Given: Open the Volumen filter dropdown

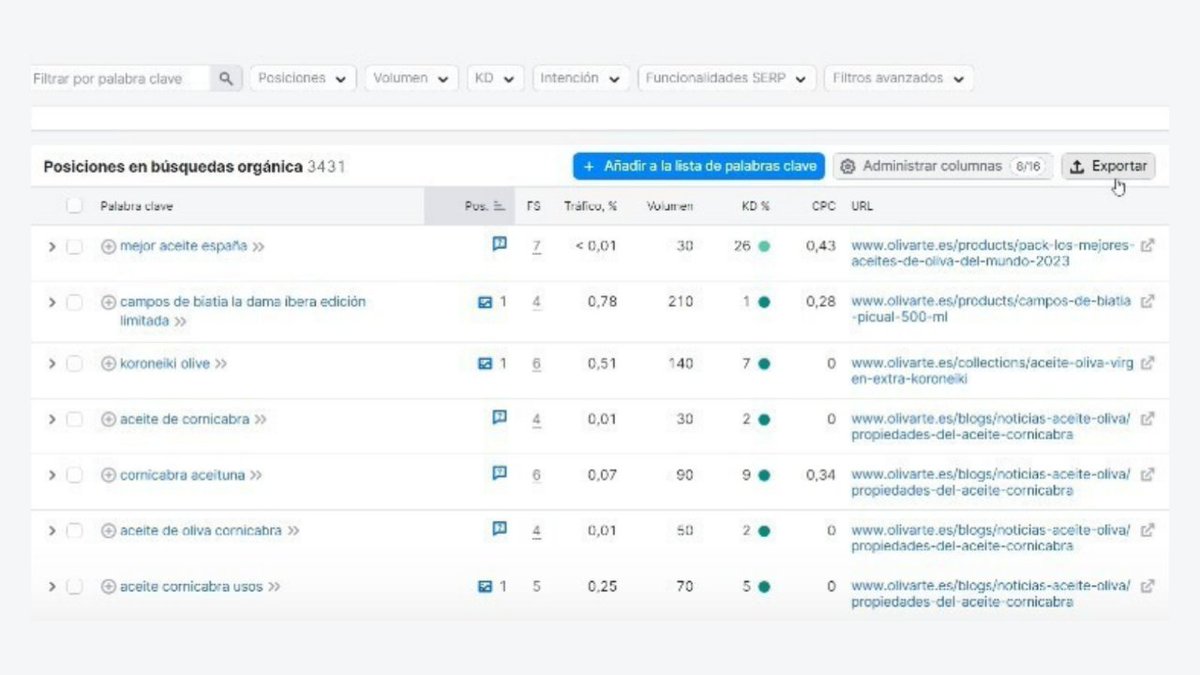Looking at the screenshot, I should point(411,78).
